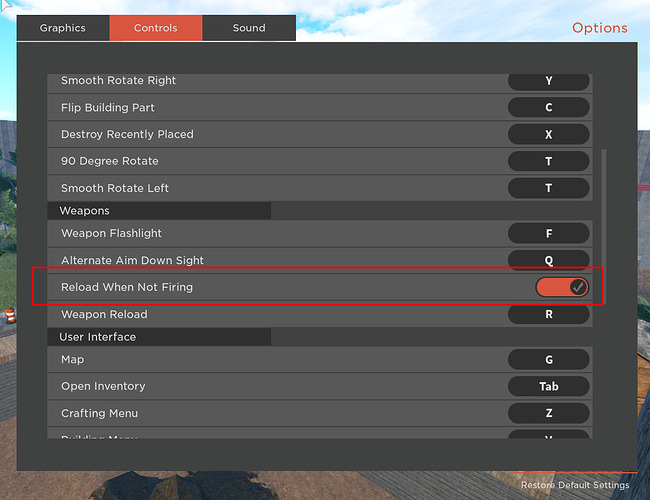
Task: Select the Sound tab
Action: (249, 28)
